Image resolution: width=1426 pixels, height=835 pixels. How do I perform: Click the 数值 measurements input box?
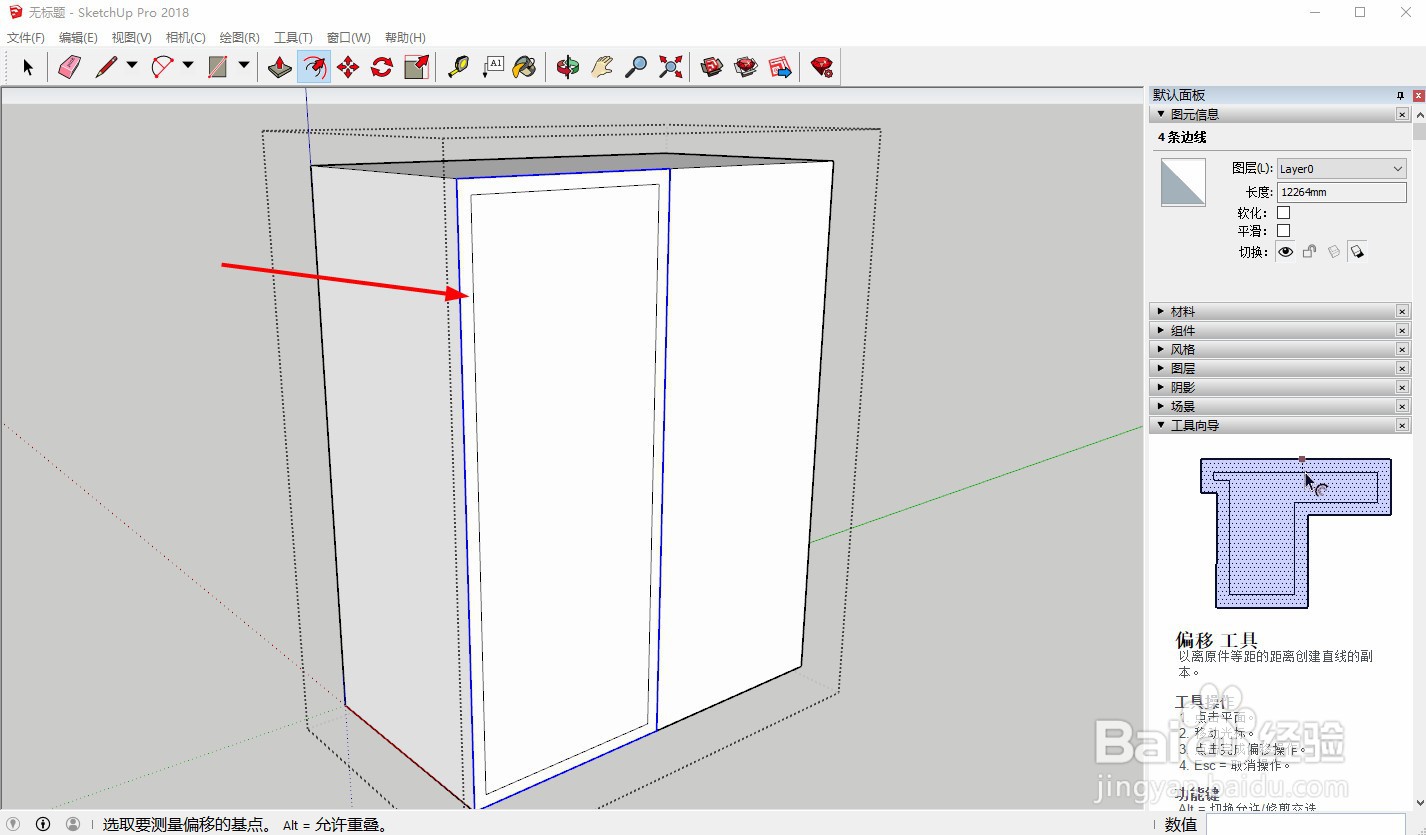pyautogui.click(x=1306, y=824)
